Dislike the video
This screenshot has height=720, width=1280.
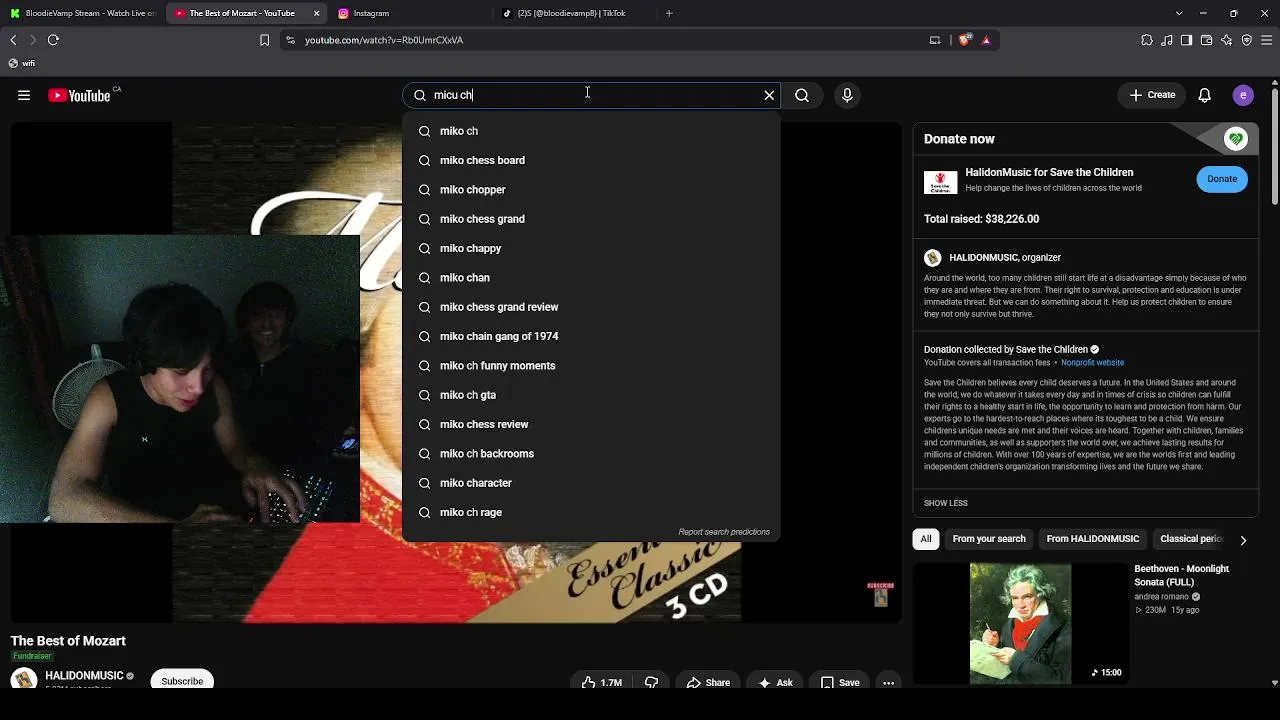pyautogui.click(x=652, y=683)
